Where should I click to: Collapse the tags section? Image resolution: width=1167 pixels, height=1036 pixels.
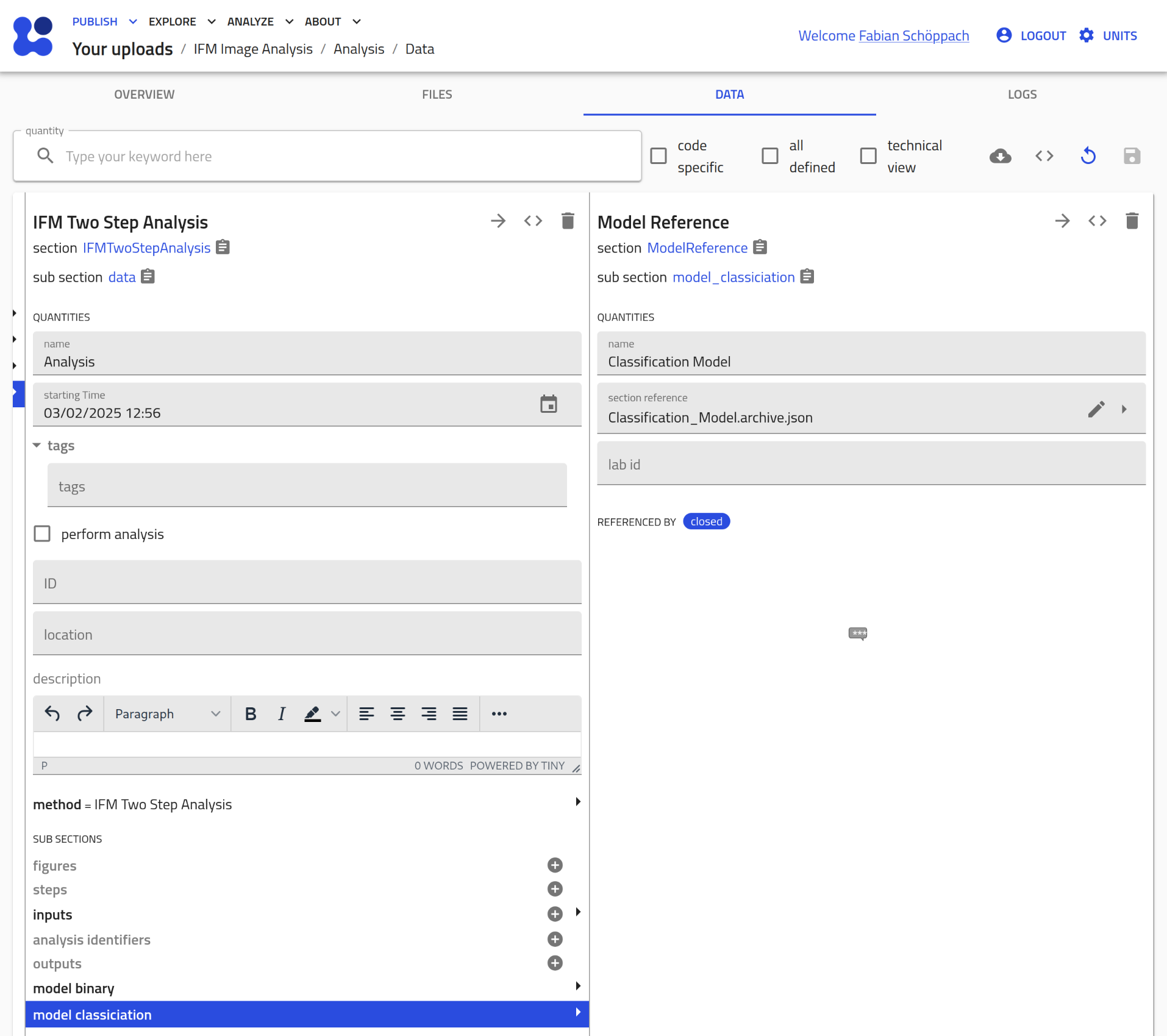tap(37, 446)
